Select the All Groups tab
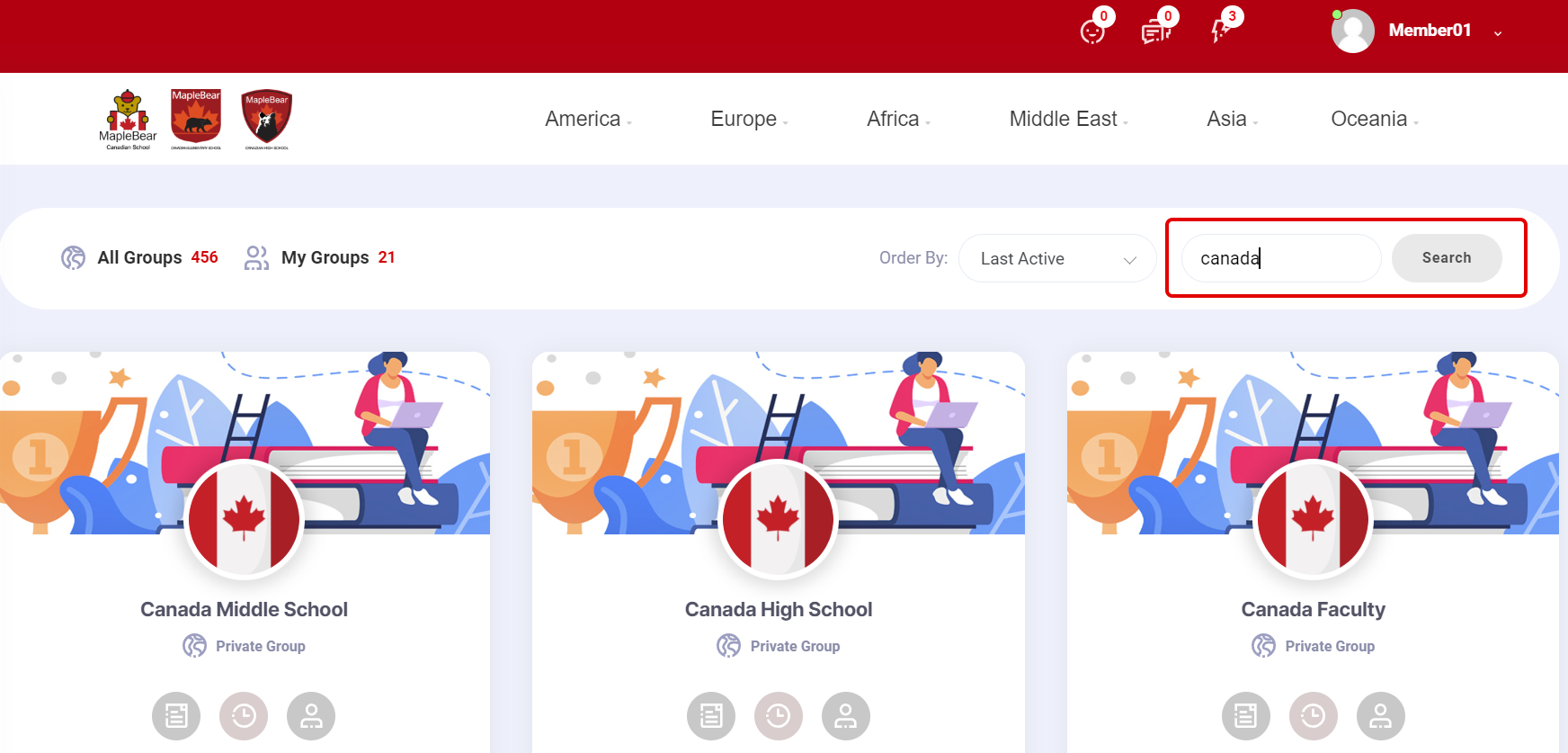The image size is (1568, 753). (x=139, y=258)
